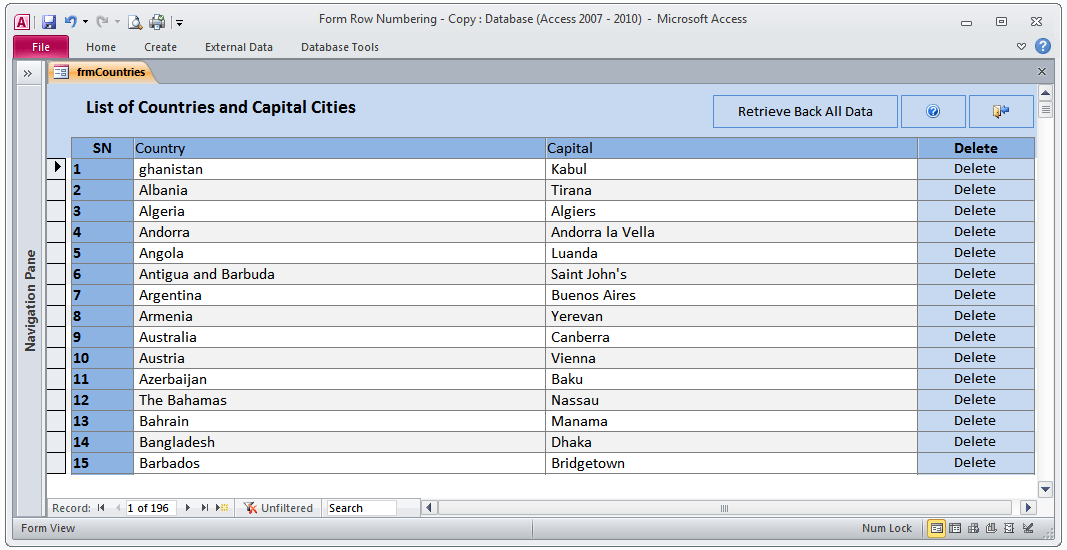Click the record Search box
The height and width of the screenshot is (550, 1067).
click(361, 508)
